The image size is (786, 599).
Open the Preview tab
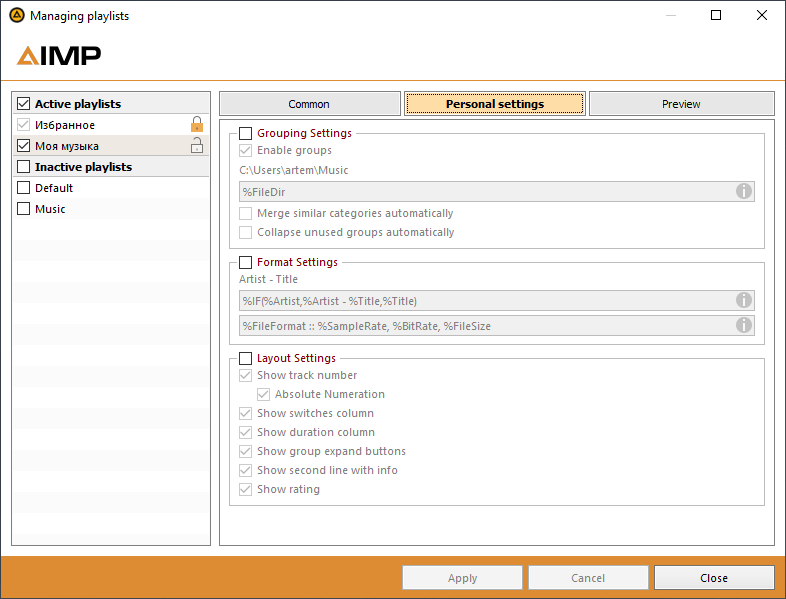pyautogui.click(x=681, y=104)
